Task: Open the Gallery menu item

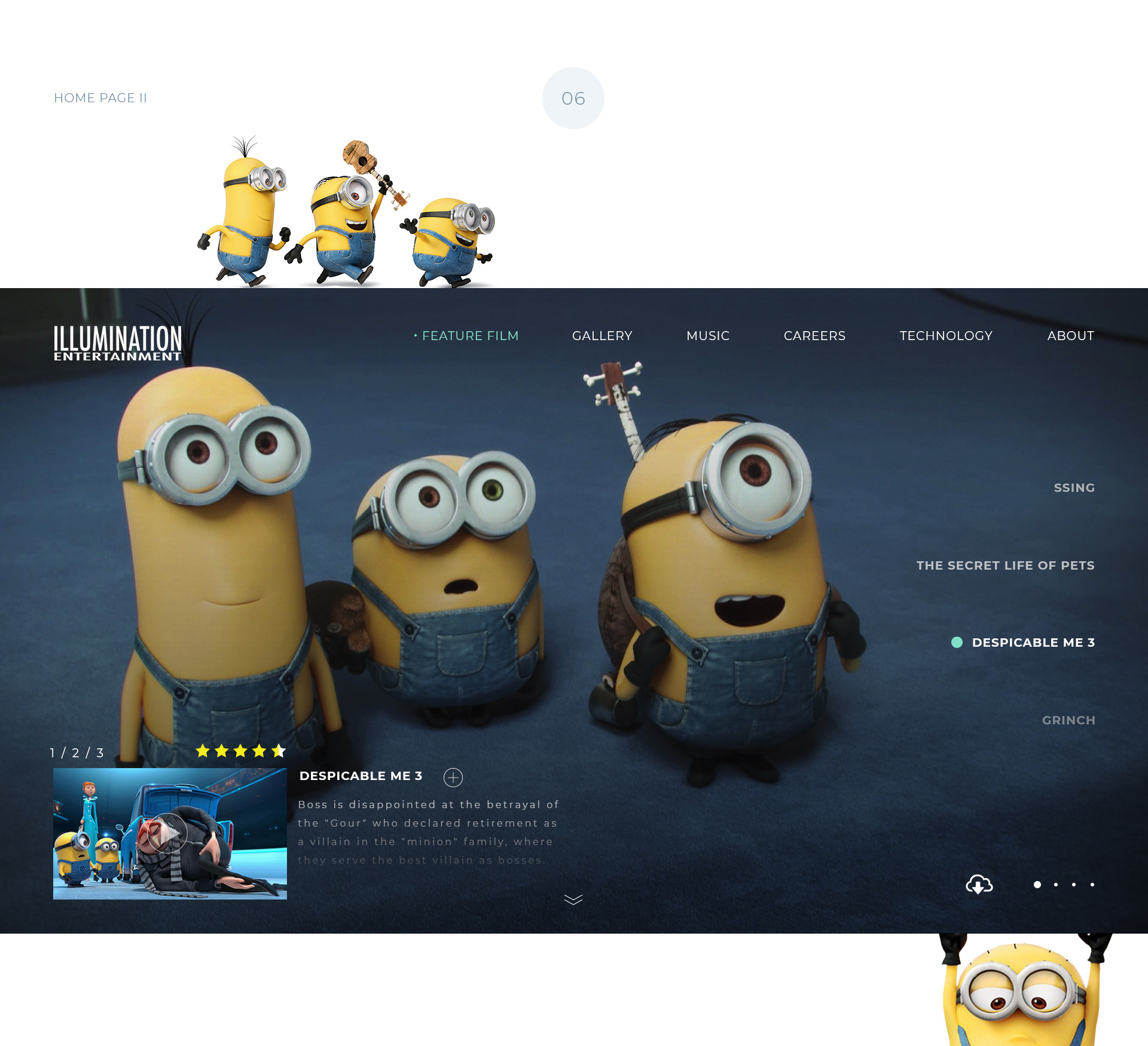Action: coord(602,336)
